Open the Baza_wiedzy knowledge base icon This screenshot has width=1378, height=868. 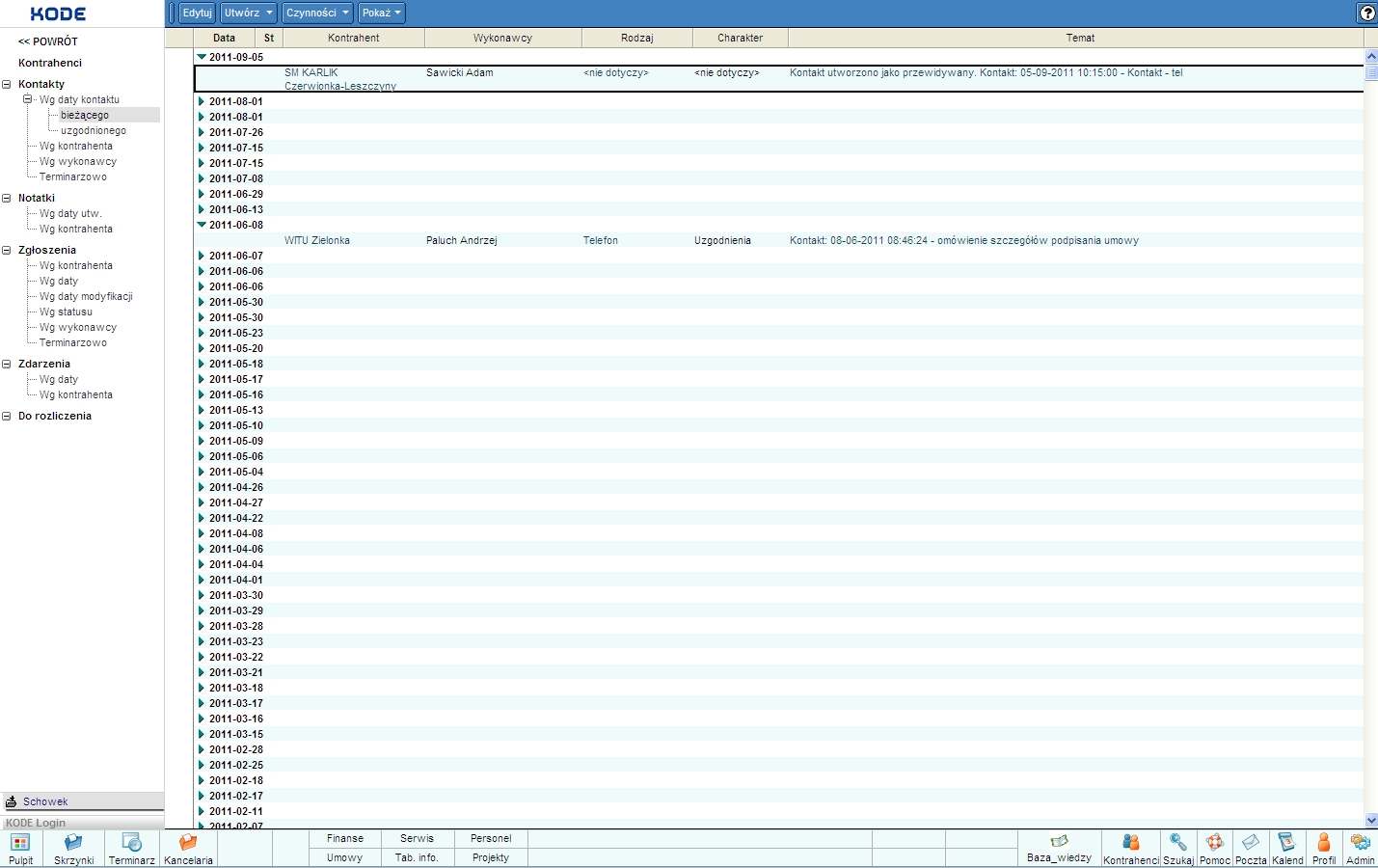(1059, 848)
